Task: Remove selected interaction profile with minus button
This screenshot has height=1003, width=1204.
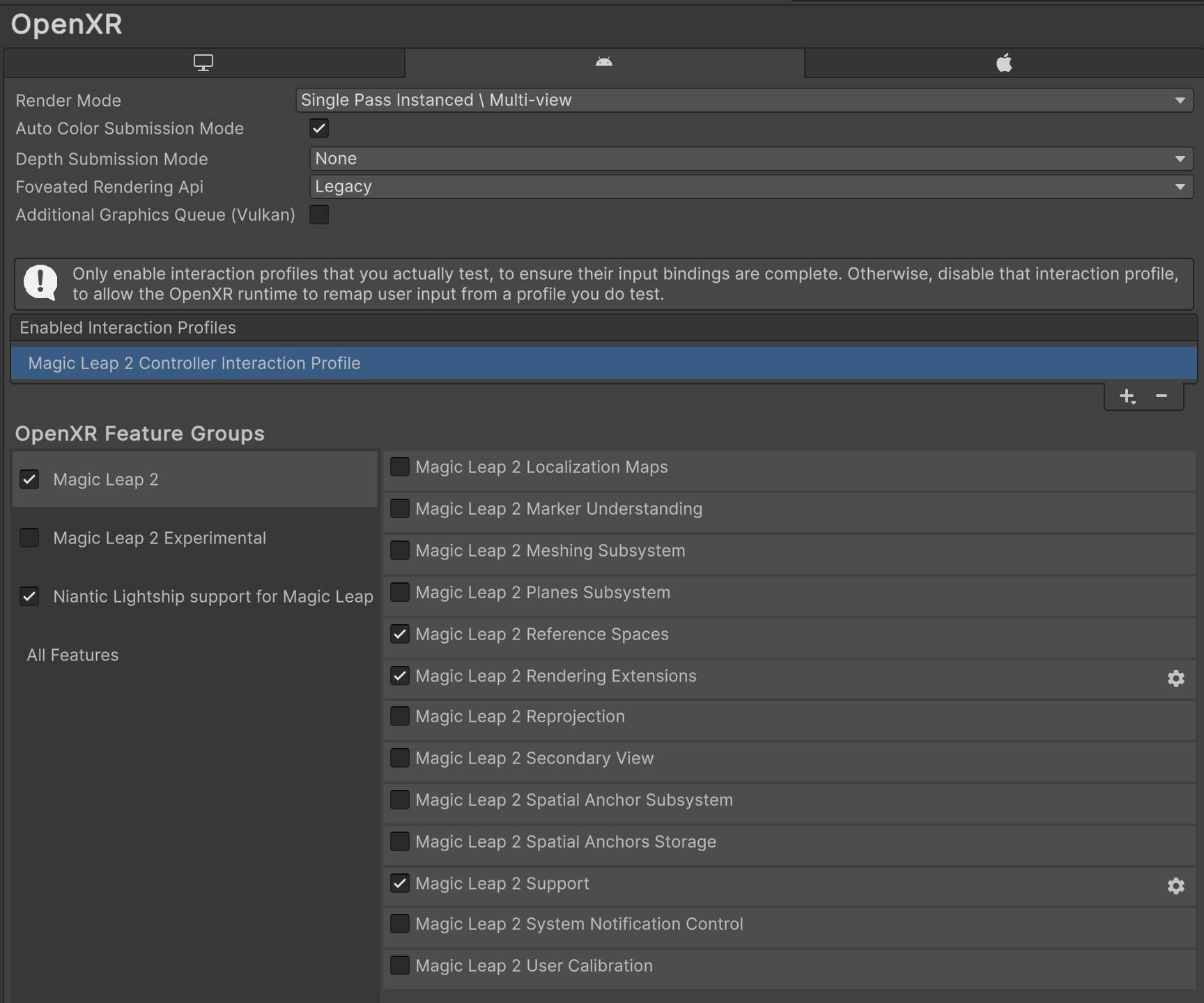Action: [1161, 396]
